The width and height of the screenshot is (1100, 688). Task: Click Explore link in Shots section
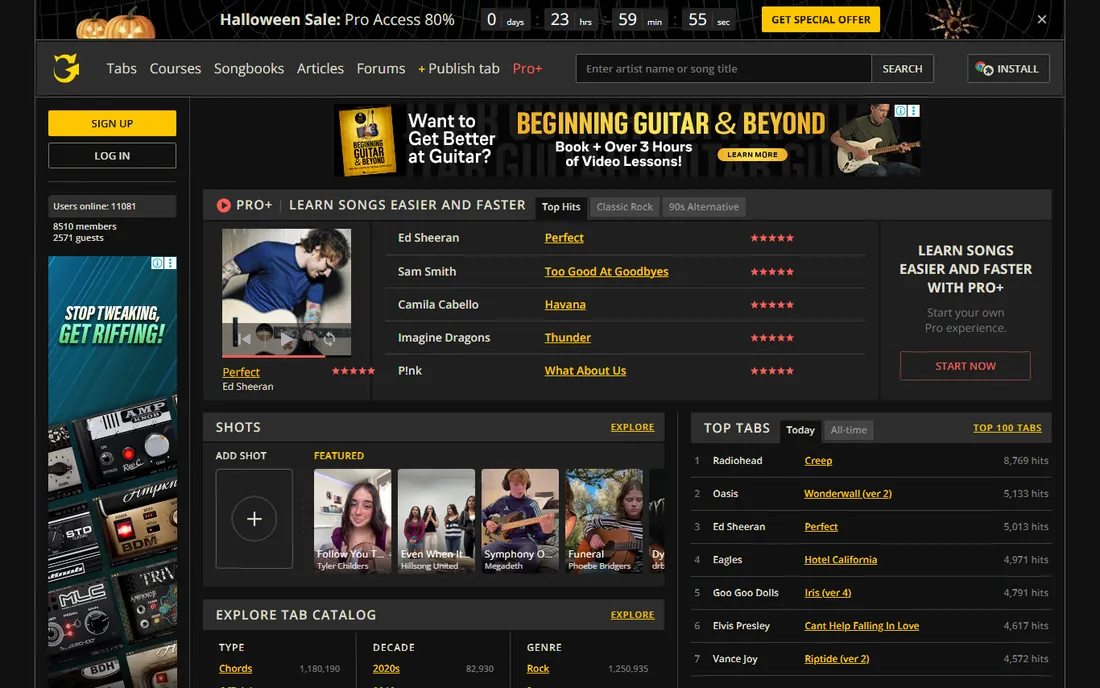pos(632,427)
